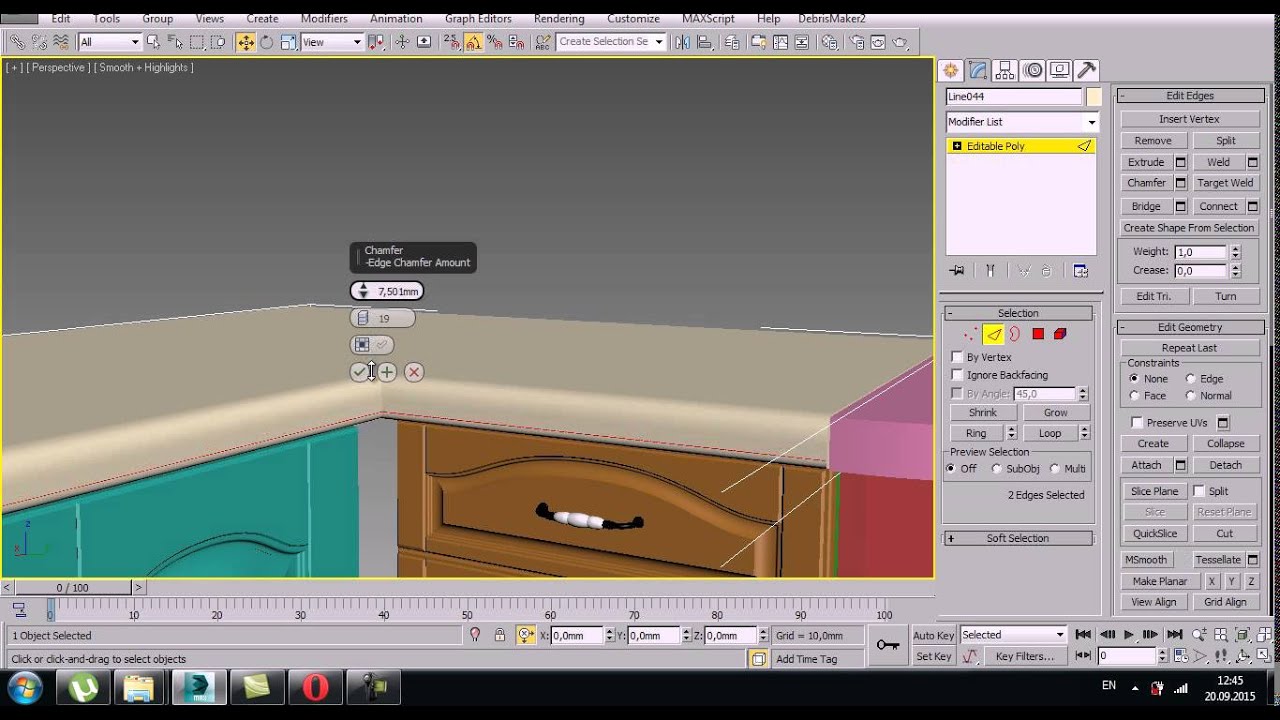Select Normal constraint radio button
Screen dimensions: 1280x720
pyautogui.click(x=1190, y=396)
